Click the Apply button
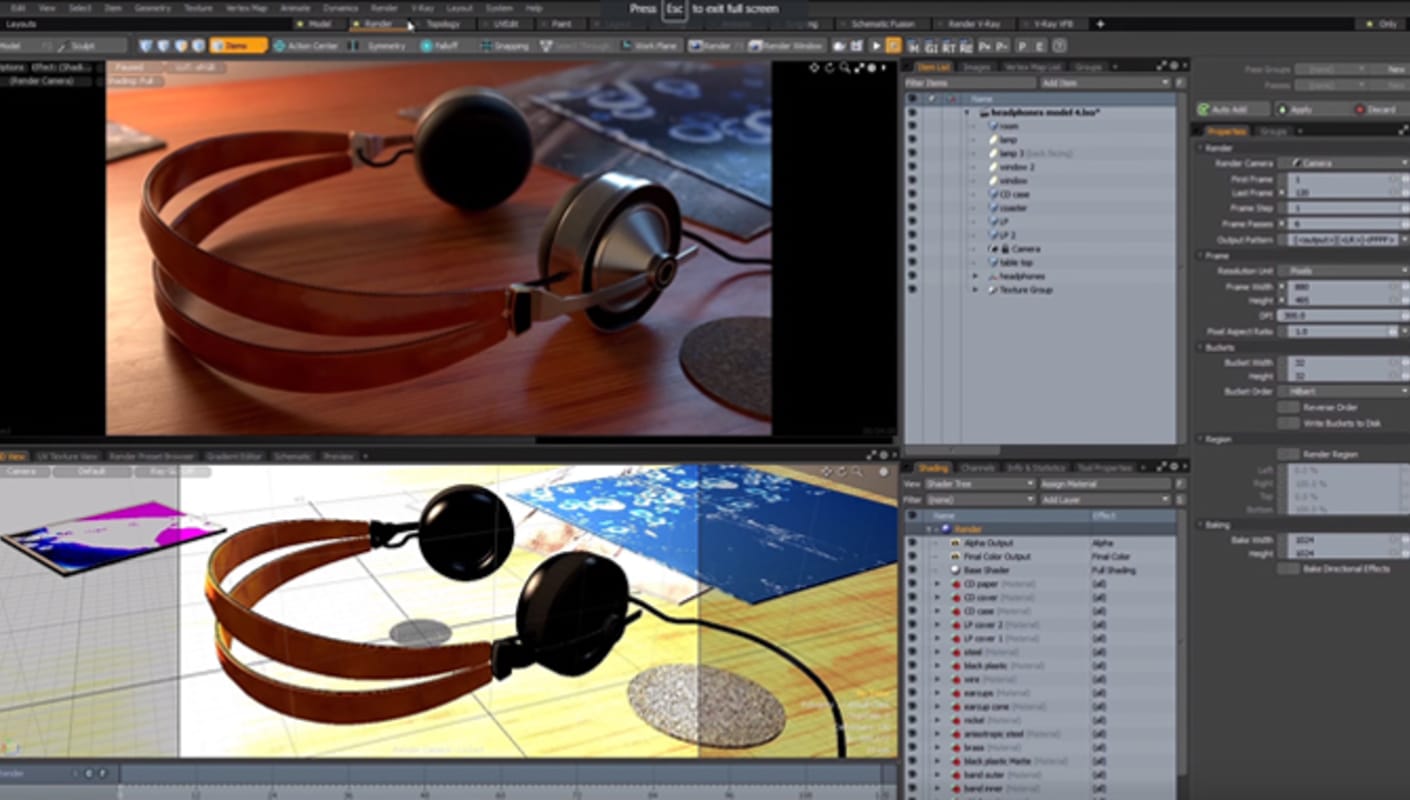 (1300, 109)
